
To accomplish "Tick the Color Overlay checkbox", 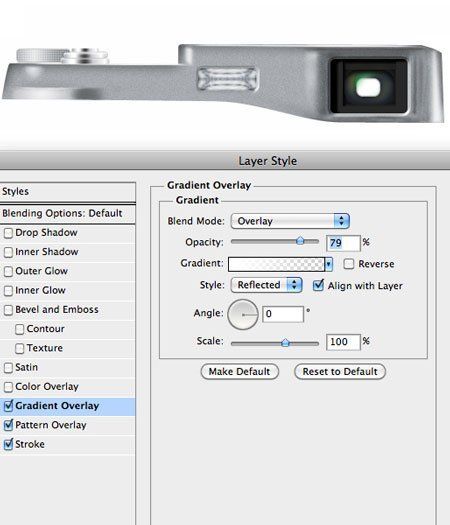I will coord(8,387).
